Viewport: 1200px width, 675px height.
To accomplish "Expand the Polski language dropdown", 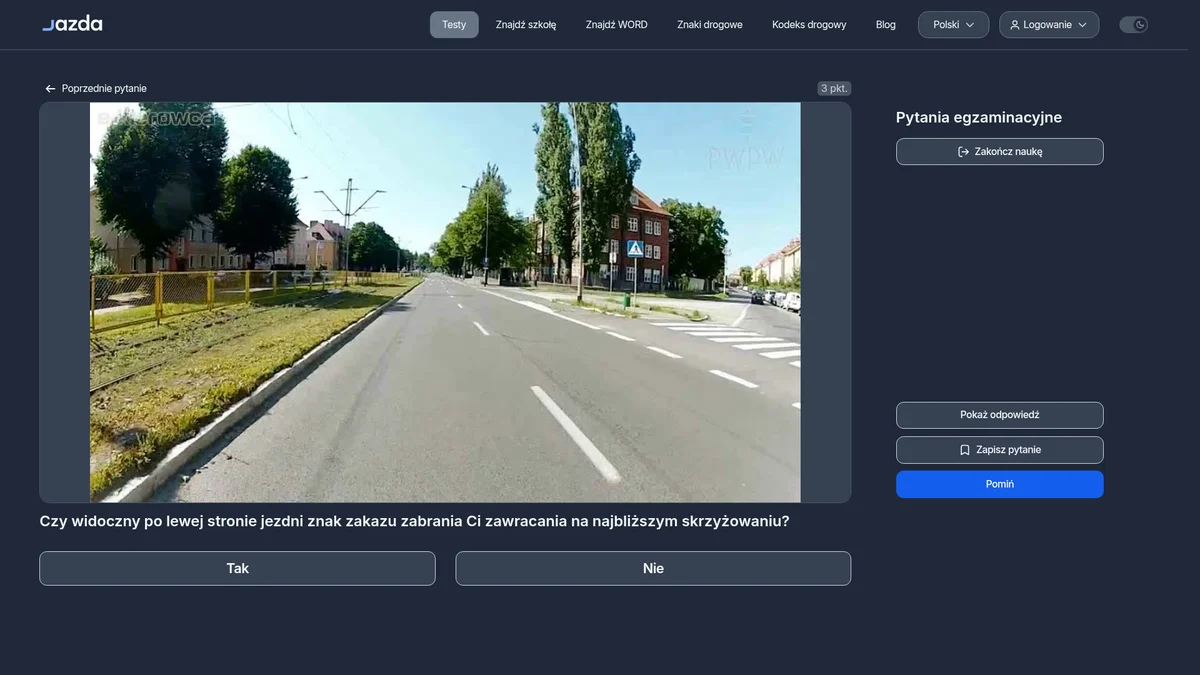I will coord(954,25).
